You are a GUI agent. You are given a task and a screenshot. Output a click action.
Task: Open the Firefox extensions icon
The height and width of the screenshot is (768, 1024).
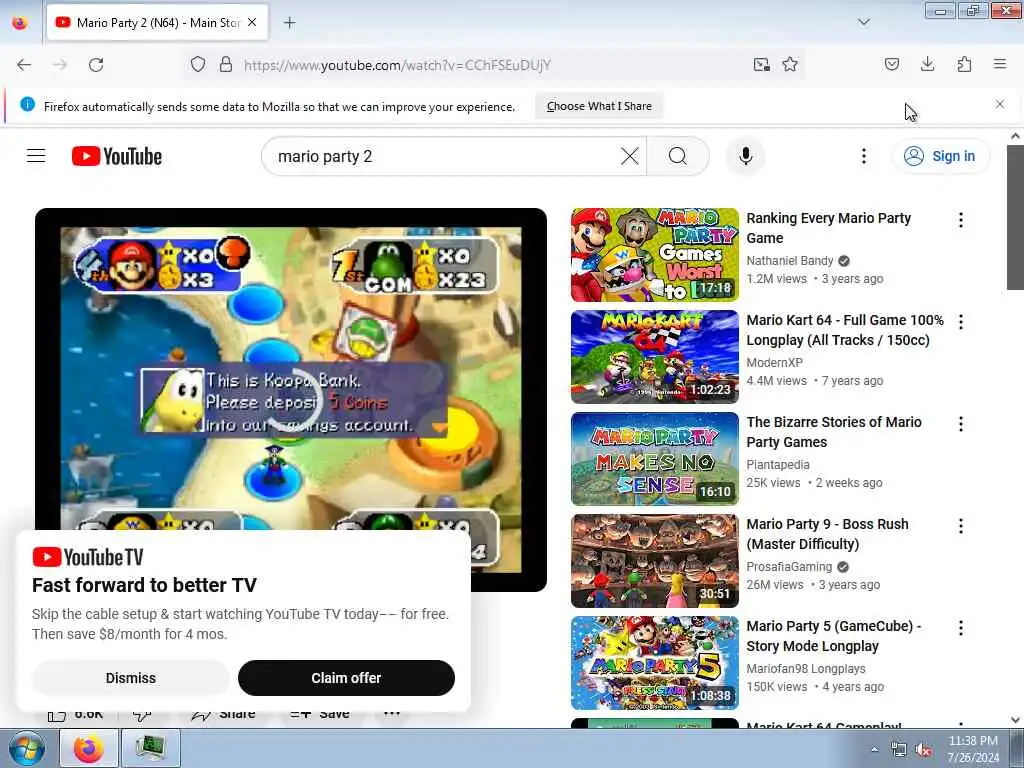tap(964, 64)
